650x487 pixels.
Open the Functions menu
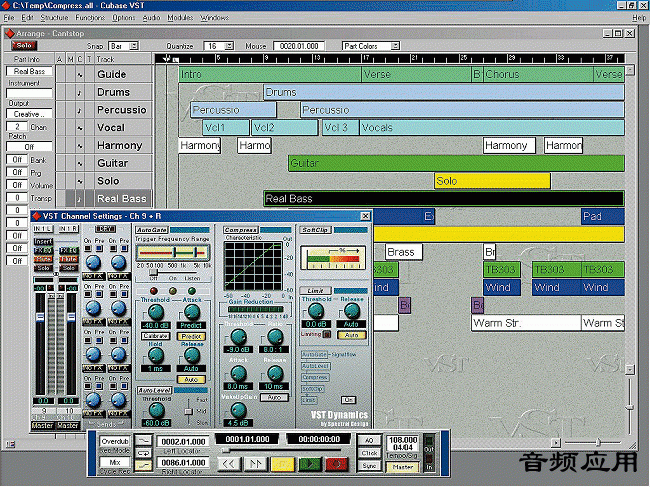coord(90,18)
